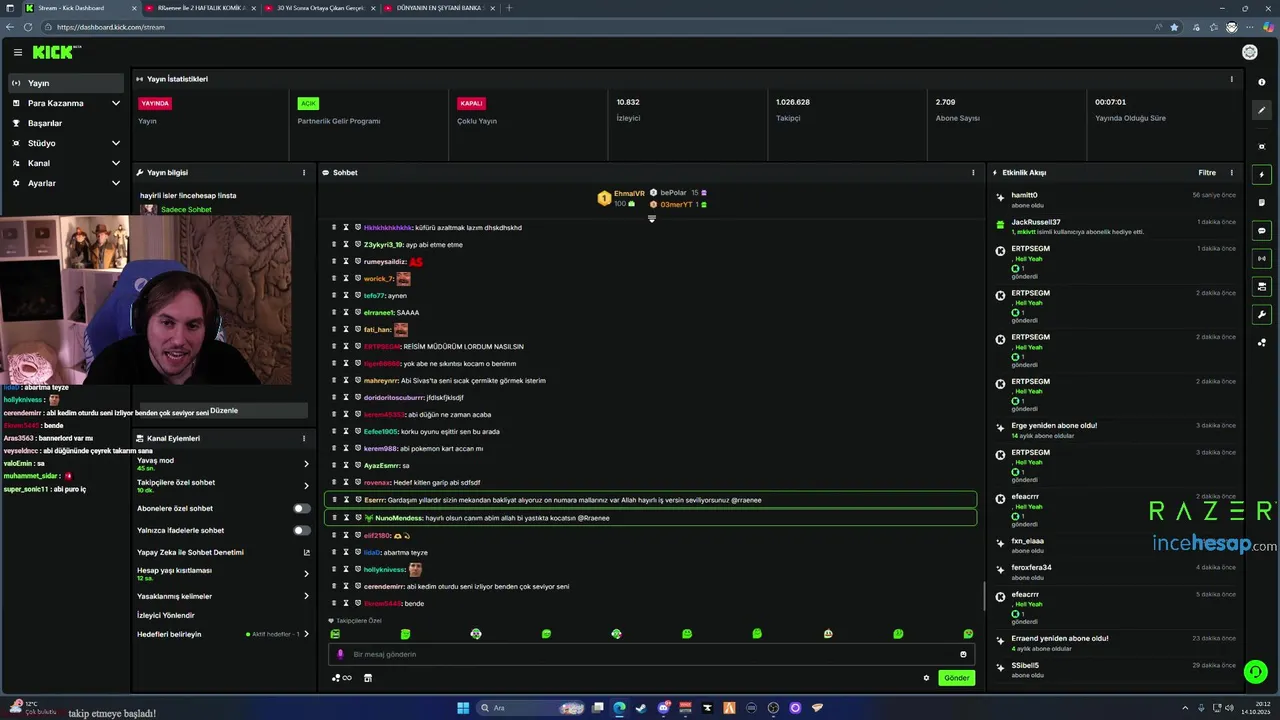Open Steam from the taskbar
Viewport: 1280px width, 720px height.
point(641,708)
